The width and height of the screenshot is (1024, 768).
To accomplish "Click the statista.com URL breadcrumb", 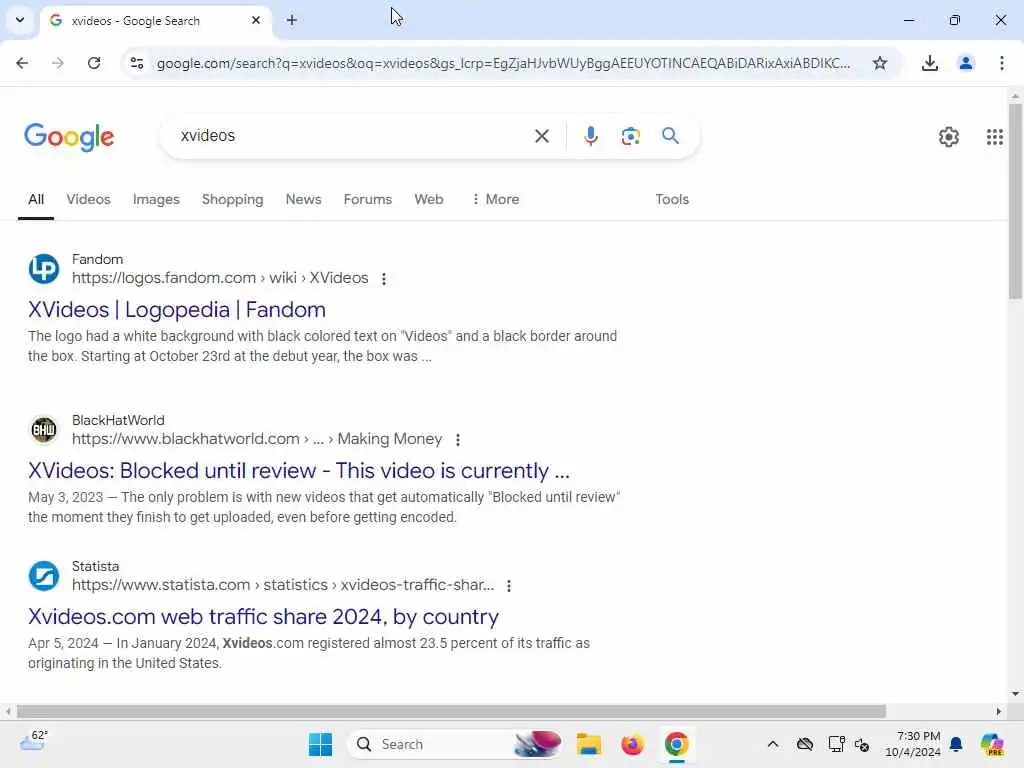I will tap(283, 584).
